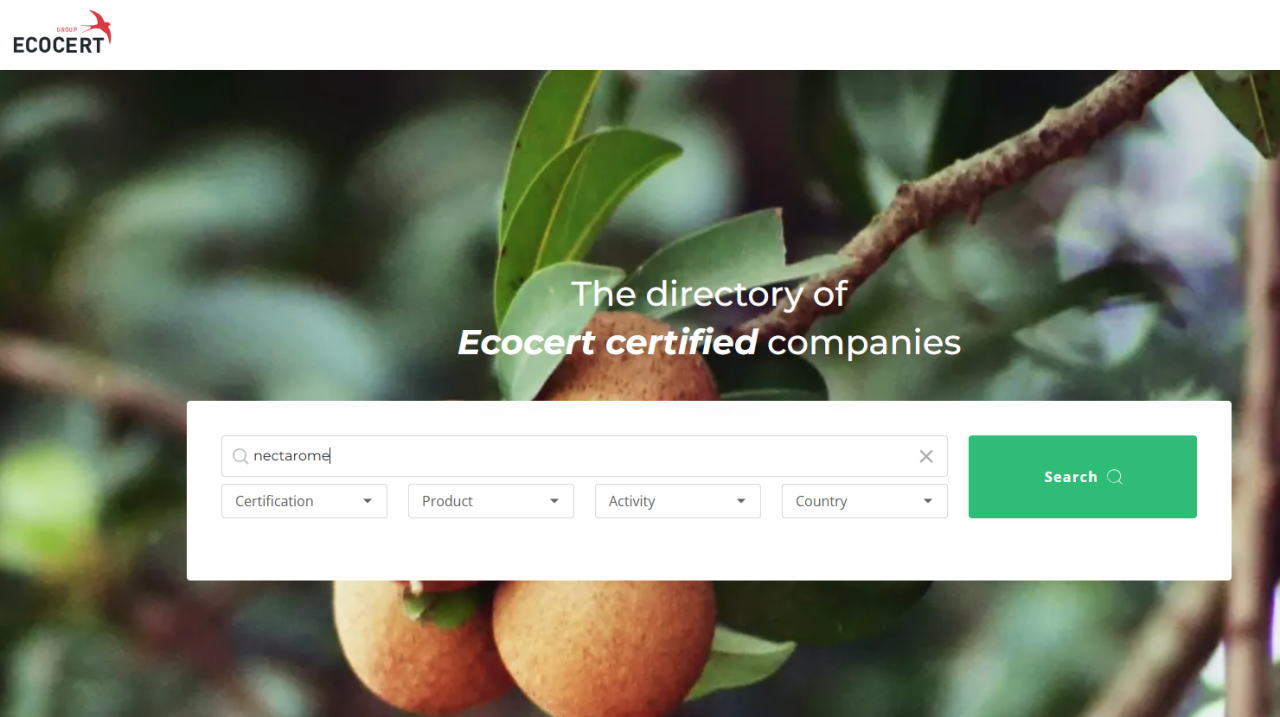The height and width of the screenshot is (717, 1280).
Task: Click the word 'companies' in the heading
Action: pos(864,343)
